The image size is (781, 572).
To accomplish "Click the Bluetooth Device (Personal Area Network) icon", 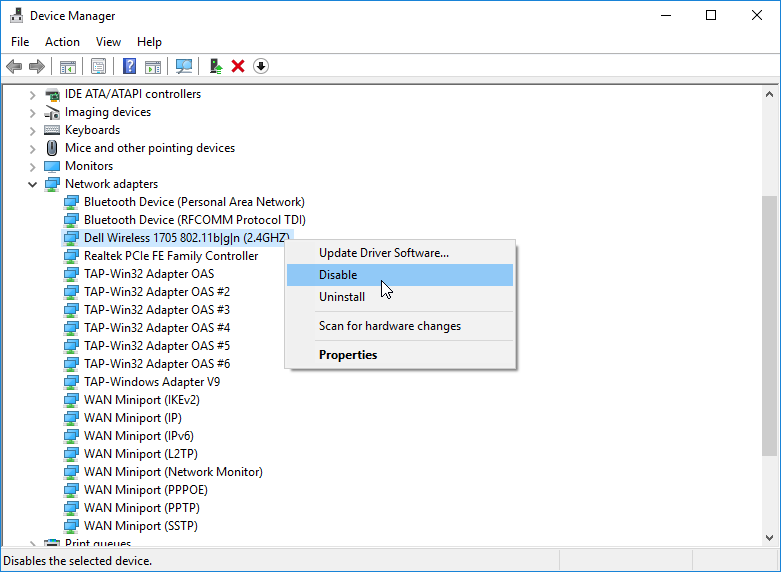I will point(71,202).
